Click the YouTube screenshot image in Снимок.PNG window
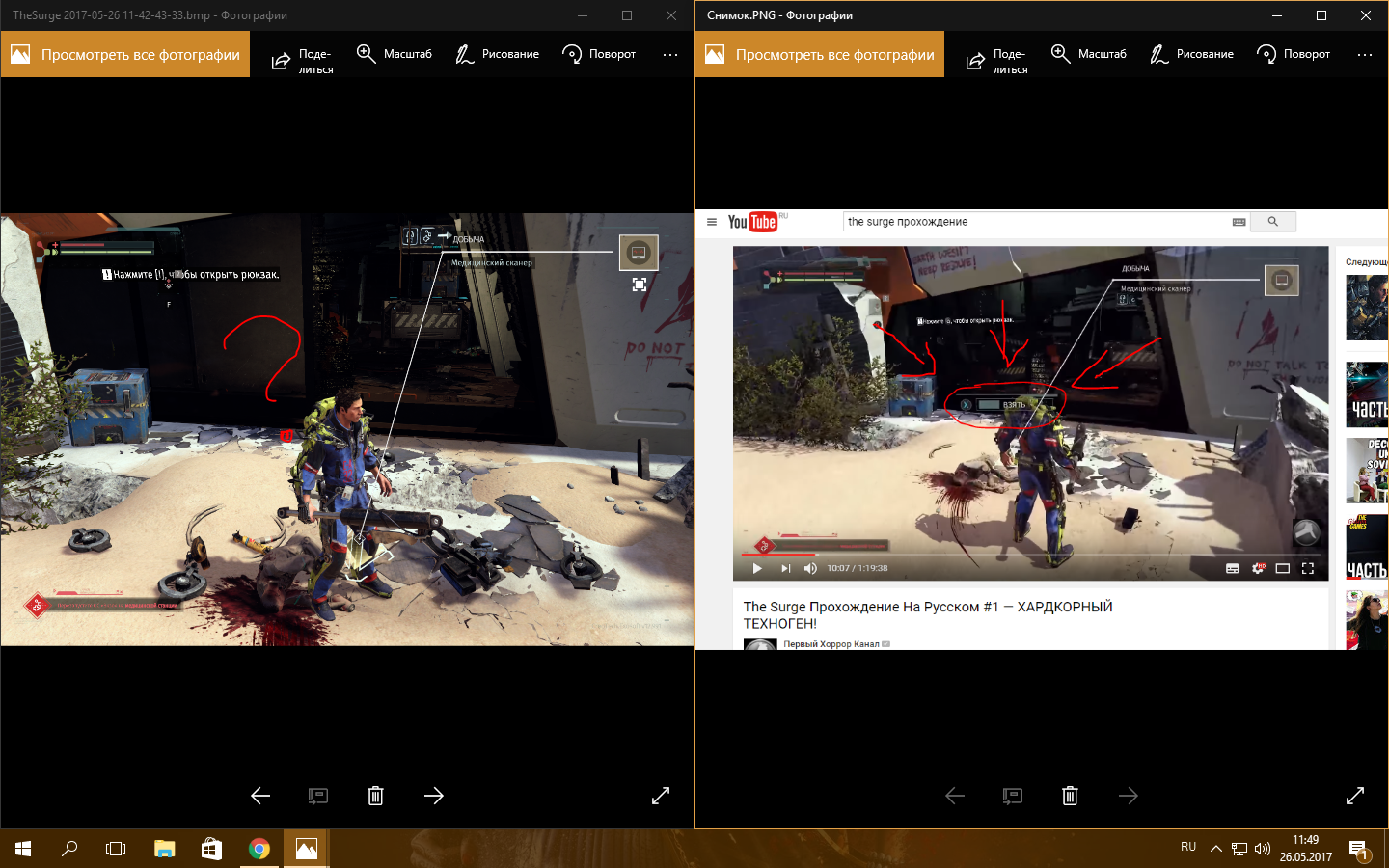 (x=1042, y=429)
